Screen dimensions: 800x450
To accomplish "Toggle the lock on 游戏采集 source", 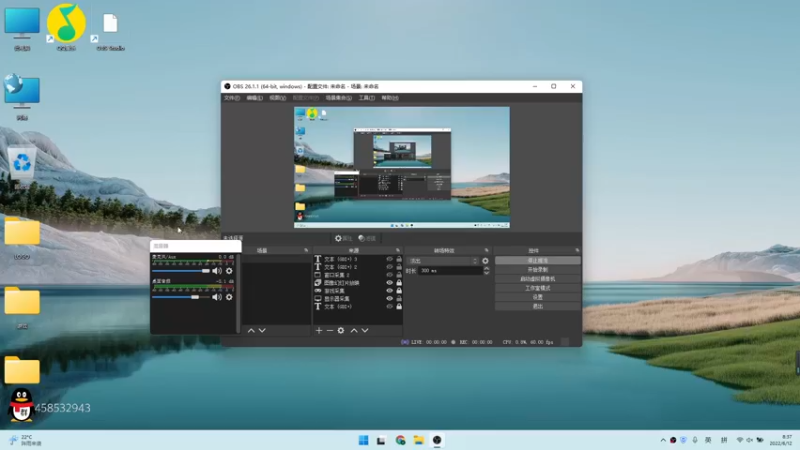I will 399,291.
